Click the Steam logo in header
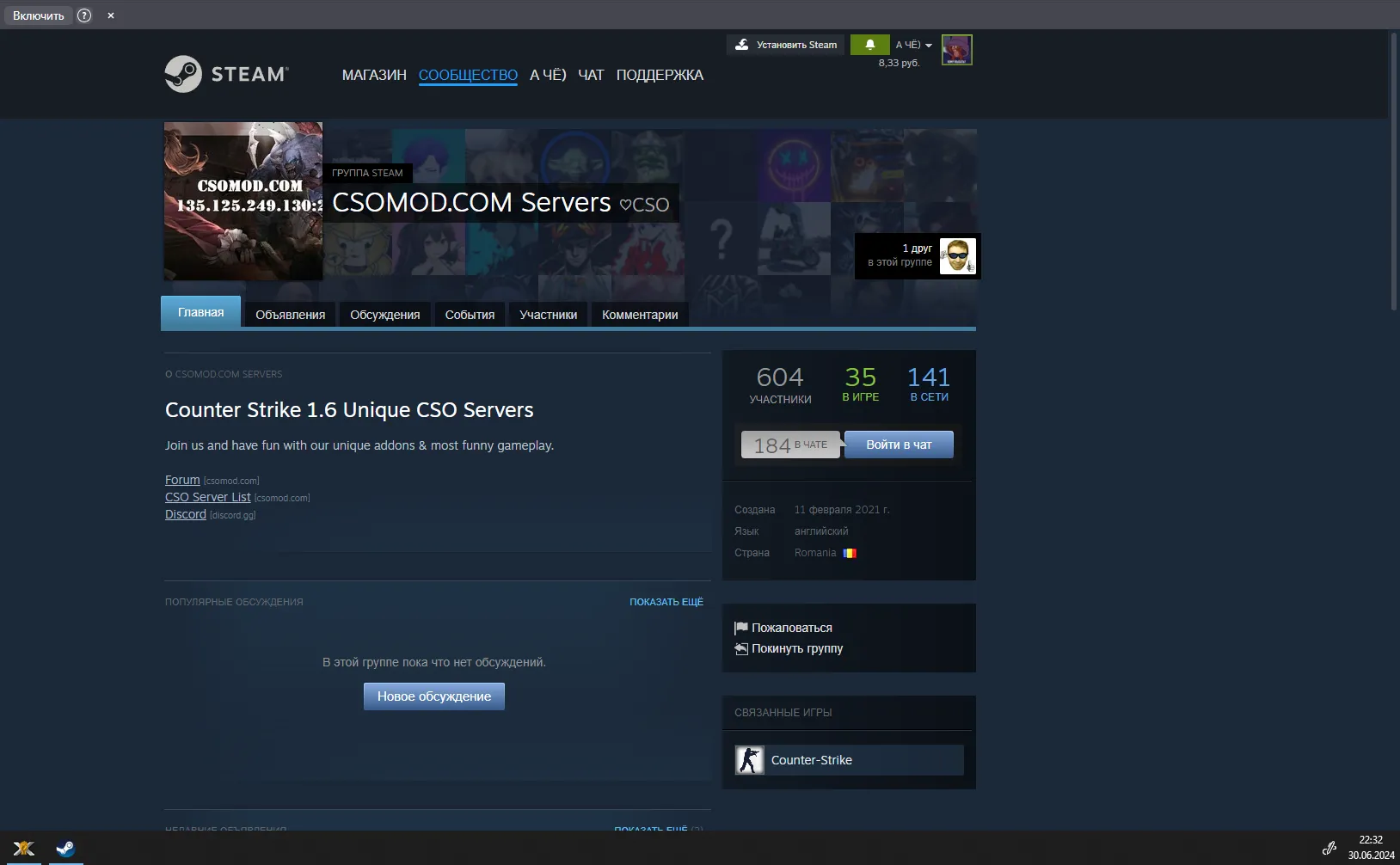1400x865 pixels. point(226,75)
